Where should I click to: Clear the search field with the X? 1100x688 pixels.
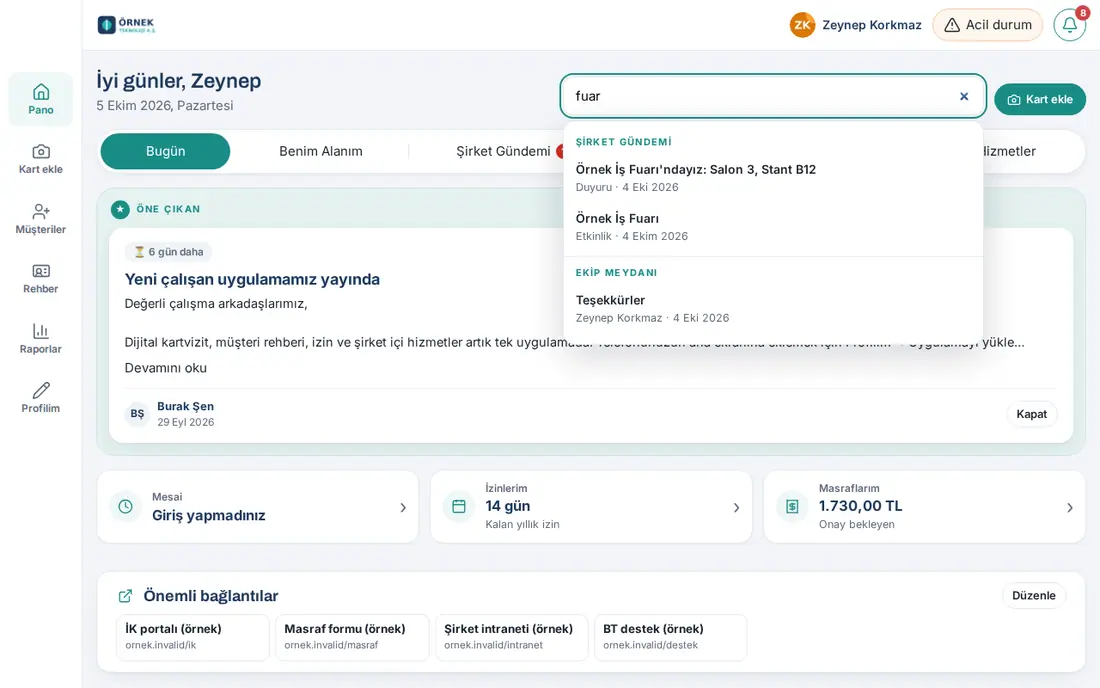coord(964,96)
